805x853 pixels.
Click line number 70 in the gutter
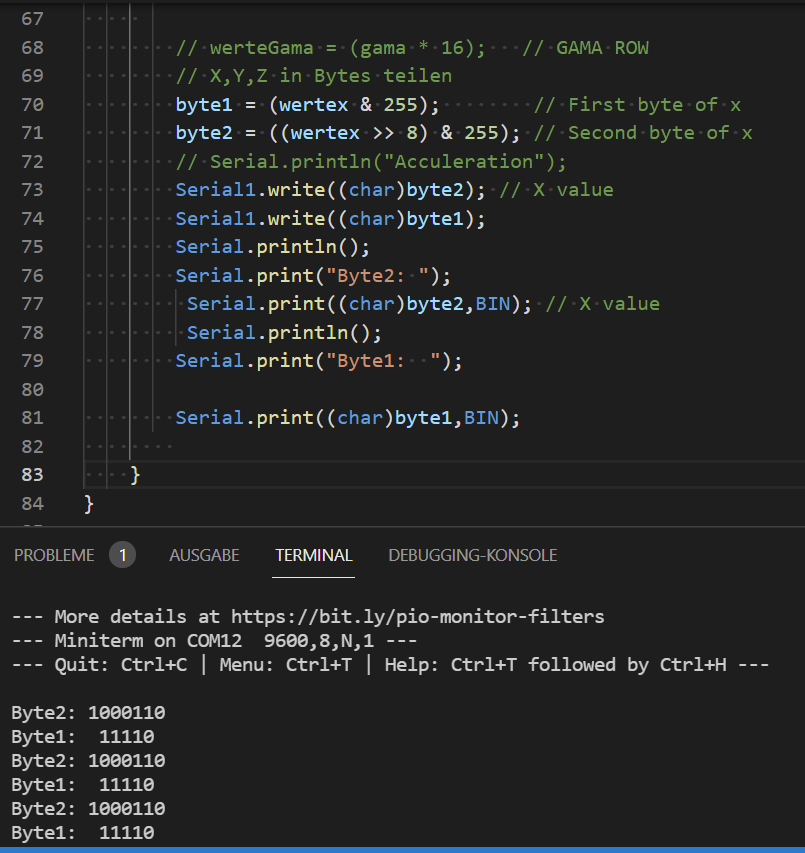[32, 104]
